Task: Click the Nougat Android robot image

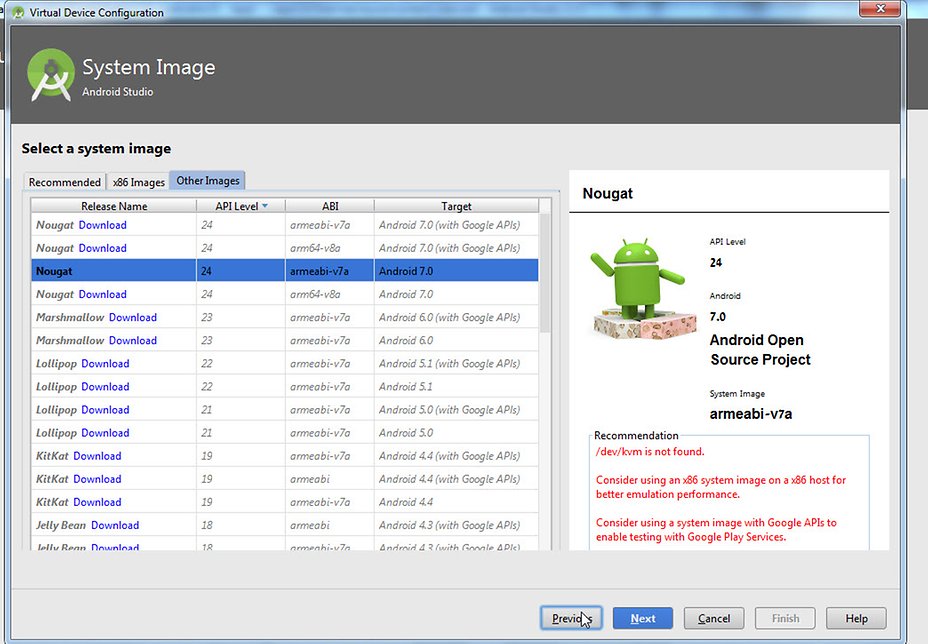Action: pos(643,289)
